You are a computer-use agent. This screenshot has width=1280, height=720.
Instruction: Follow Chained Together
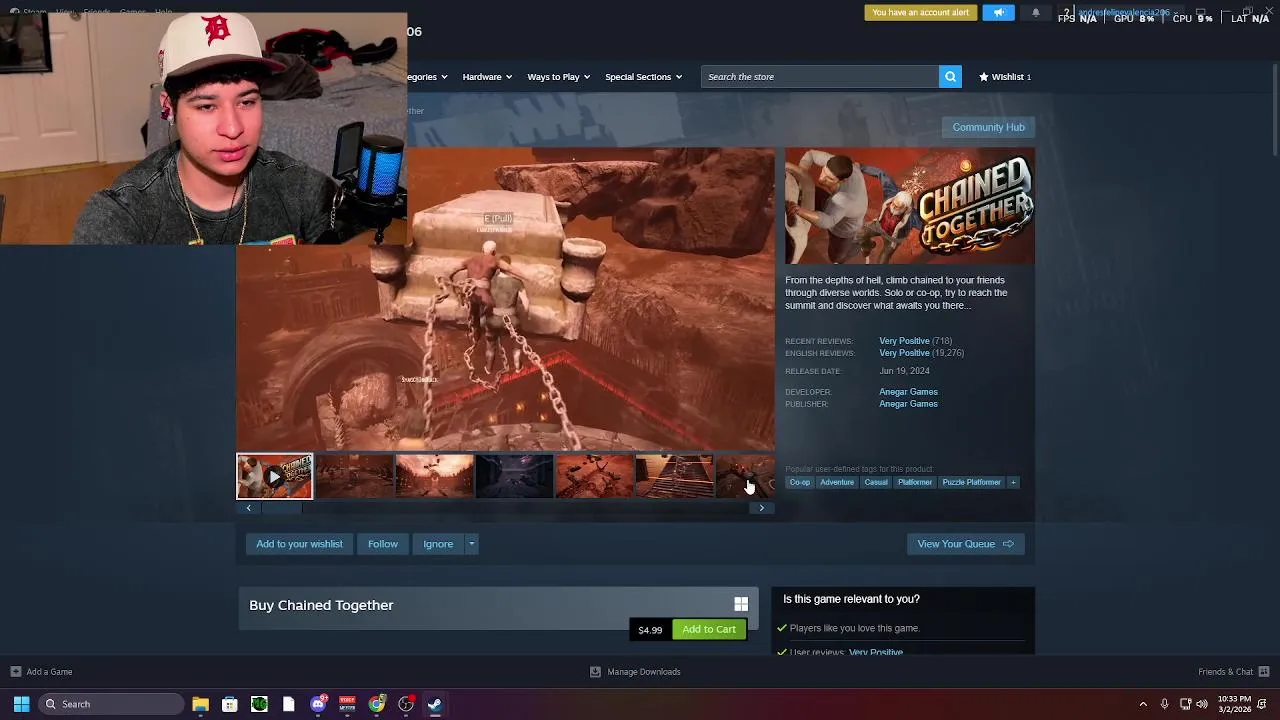pyautogui.click(x=382, y=544)
